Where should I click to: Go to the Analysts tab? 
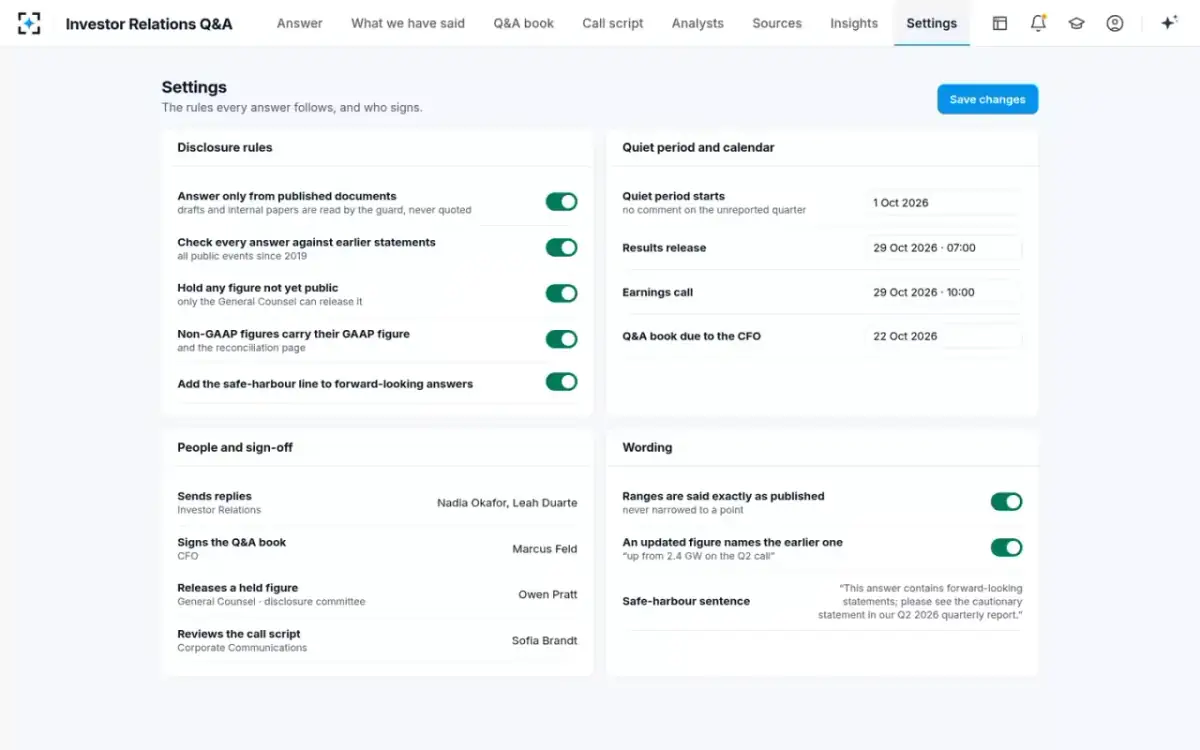(x=697, y=23)
